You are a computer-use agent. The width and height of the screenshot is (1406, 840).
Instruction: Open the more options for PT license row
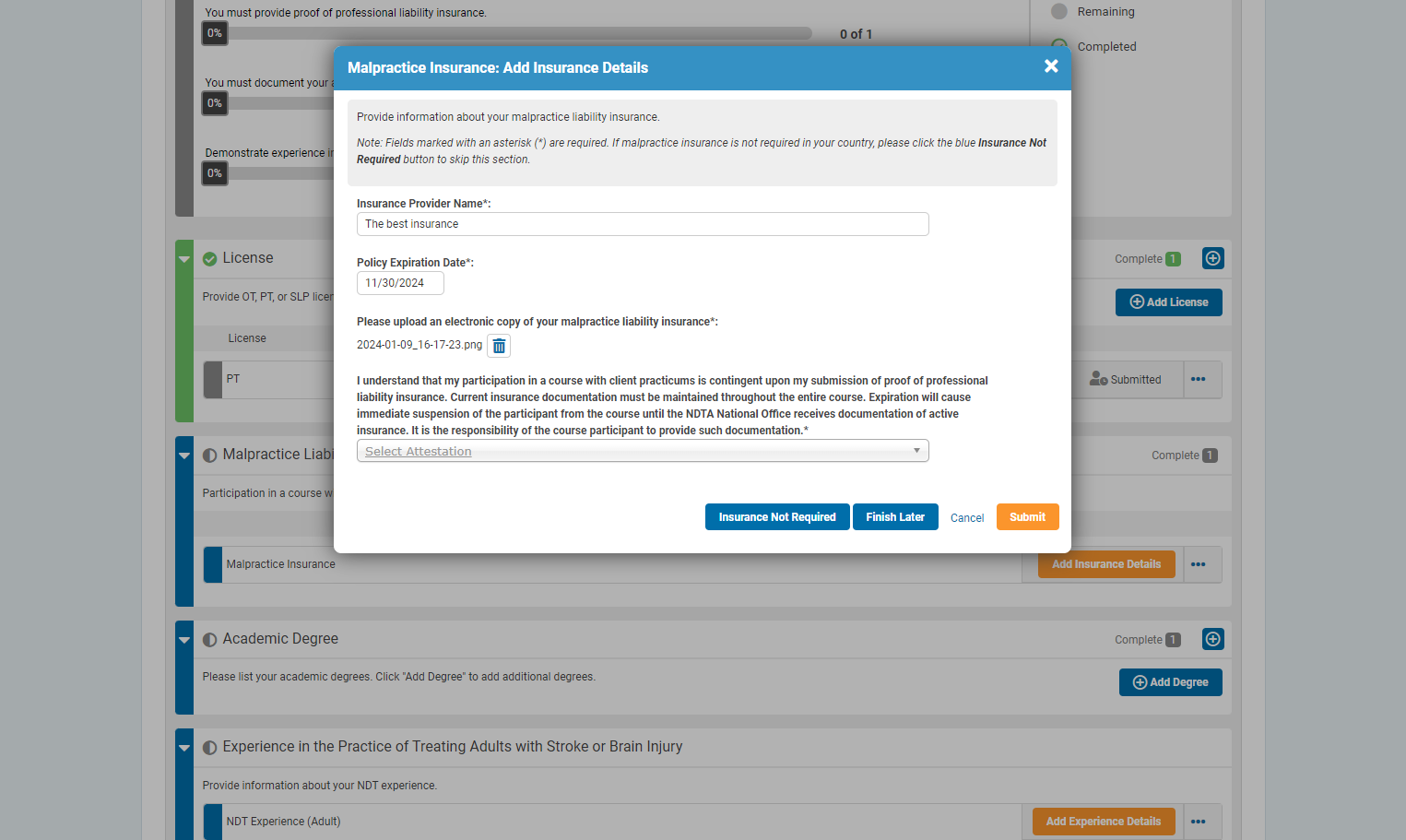click(x=1199, y=380)
